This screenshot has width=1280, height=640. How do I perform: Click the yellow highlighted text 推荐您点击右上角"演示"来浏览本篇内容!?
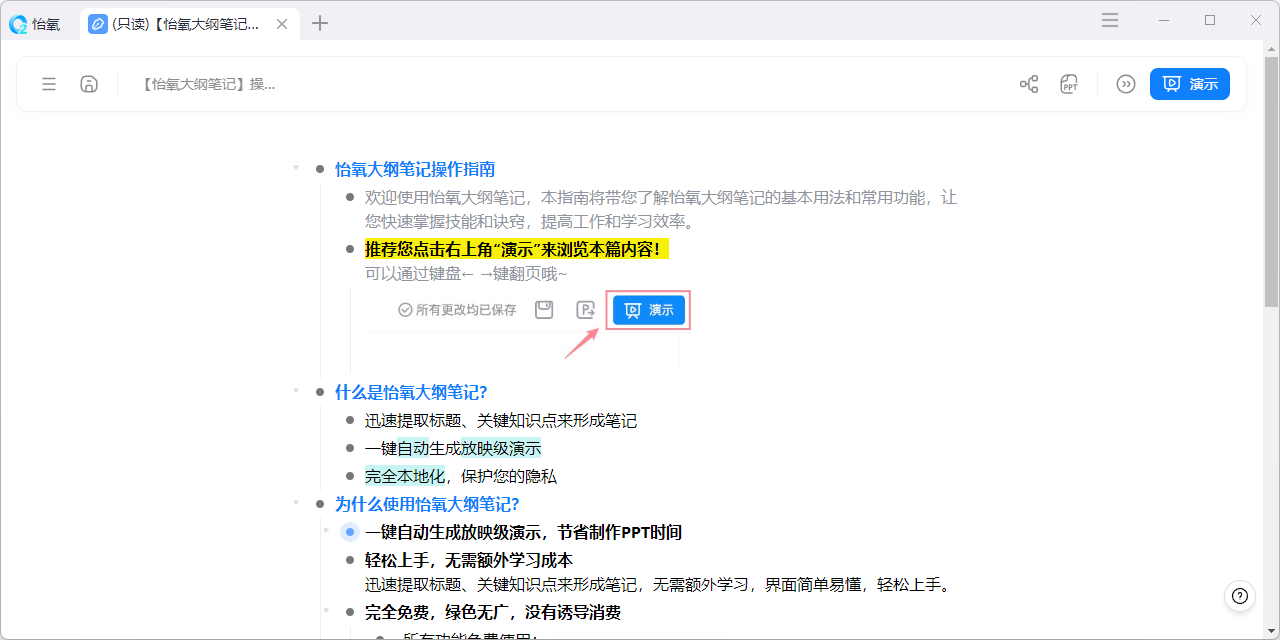click(x=516, y=249)
